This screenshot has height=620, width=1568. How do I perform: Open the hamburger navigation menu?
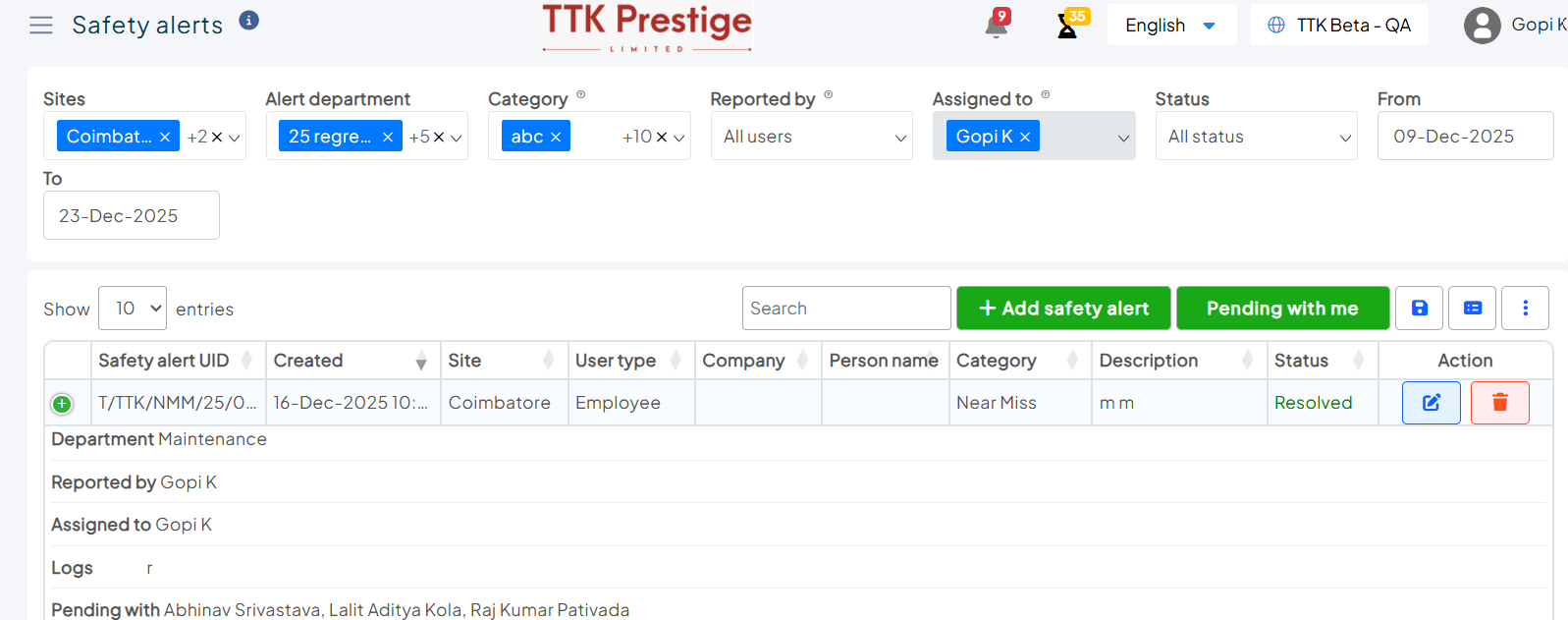pos(41,26)
